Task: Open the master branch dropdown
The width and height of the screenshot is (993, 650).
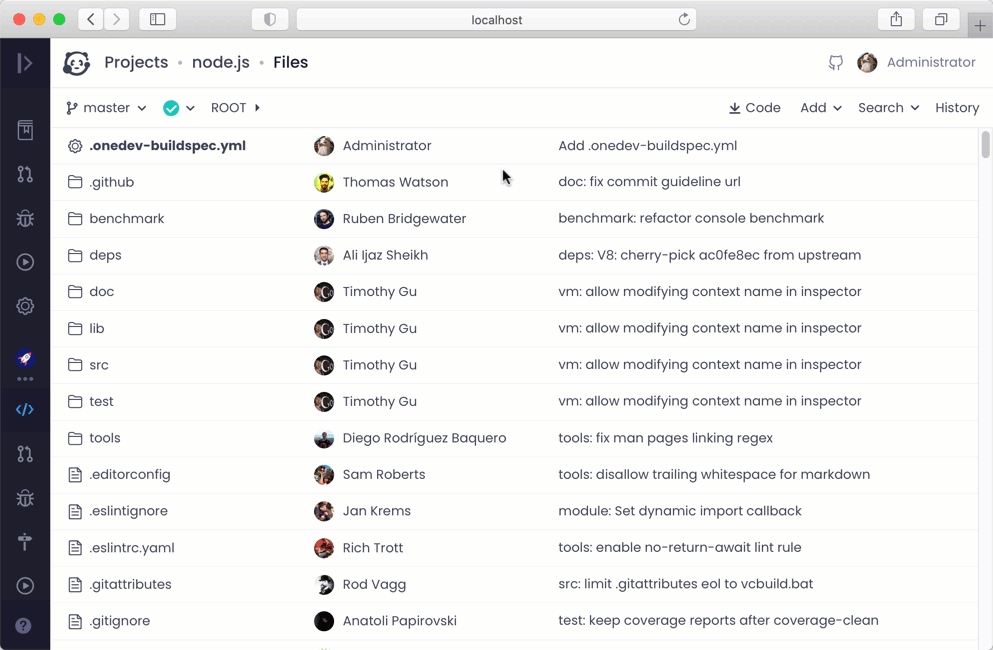Action: tap(106, 108)
